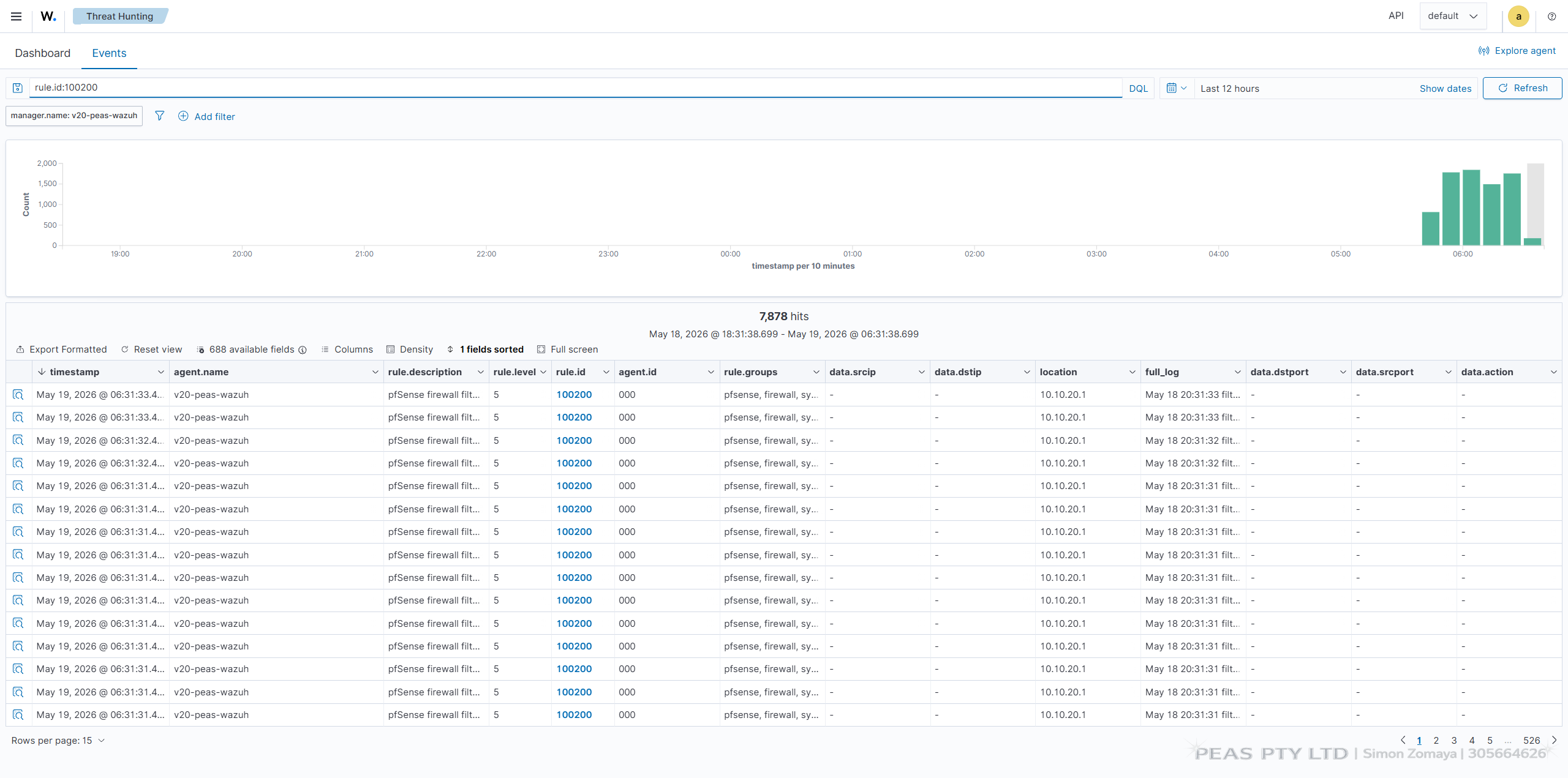Open the agent.name column header menu
Viewport: 1568px width, 778px height.
pos(375,372)
